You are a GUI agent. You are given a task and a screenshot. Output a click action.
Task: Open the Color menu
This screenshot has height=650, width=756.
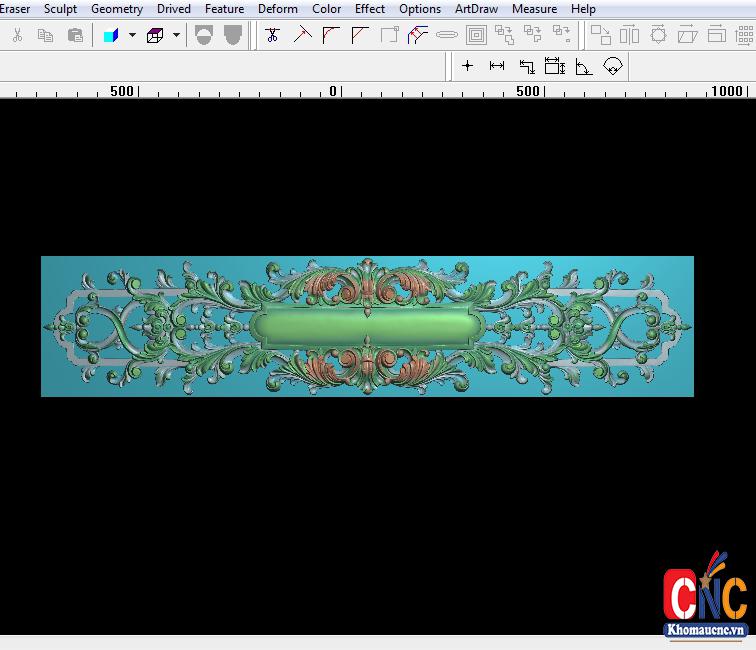326,9
